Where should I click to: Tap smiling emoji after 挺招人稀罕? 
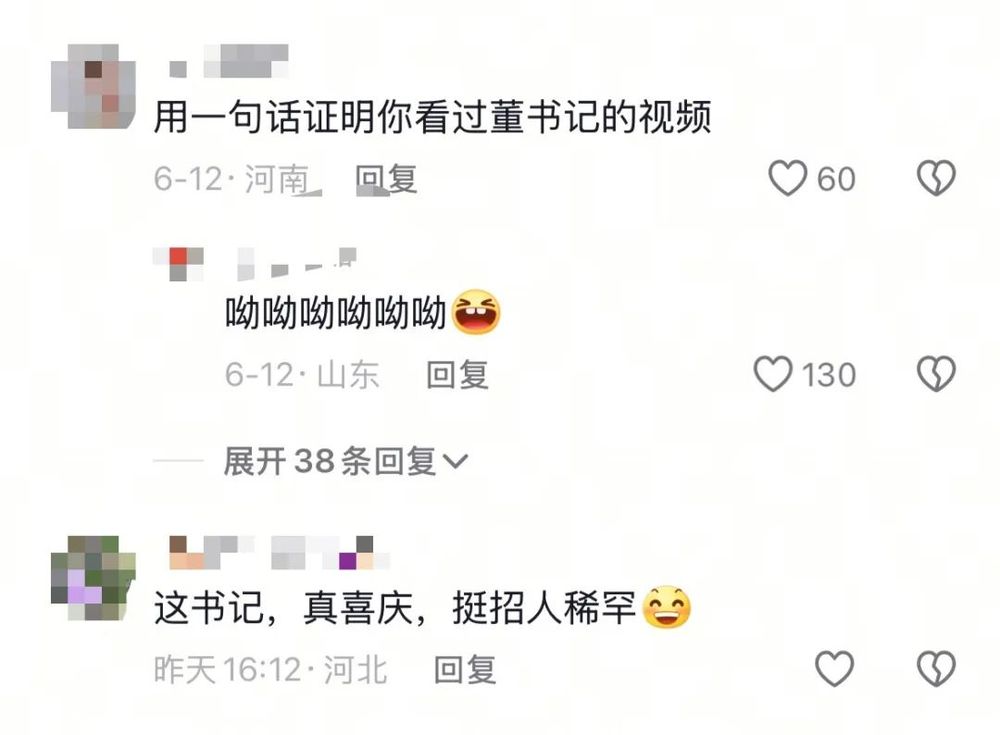[666, 607]
